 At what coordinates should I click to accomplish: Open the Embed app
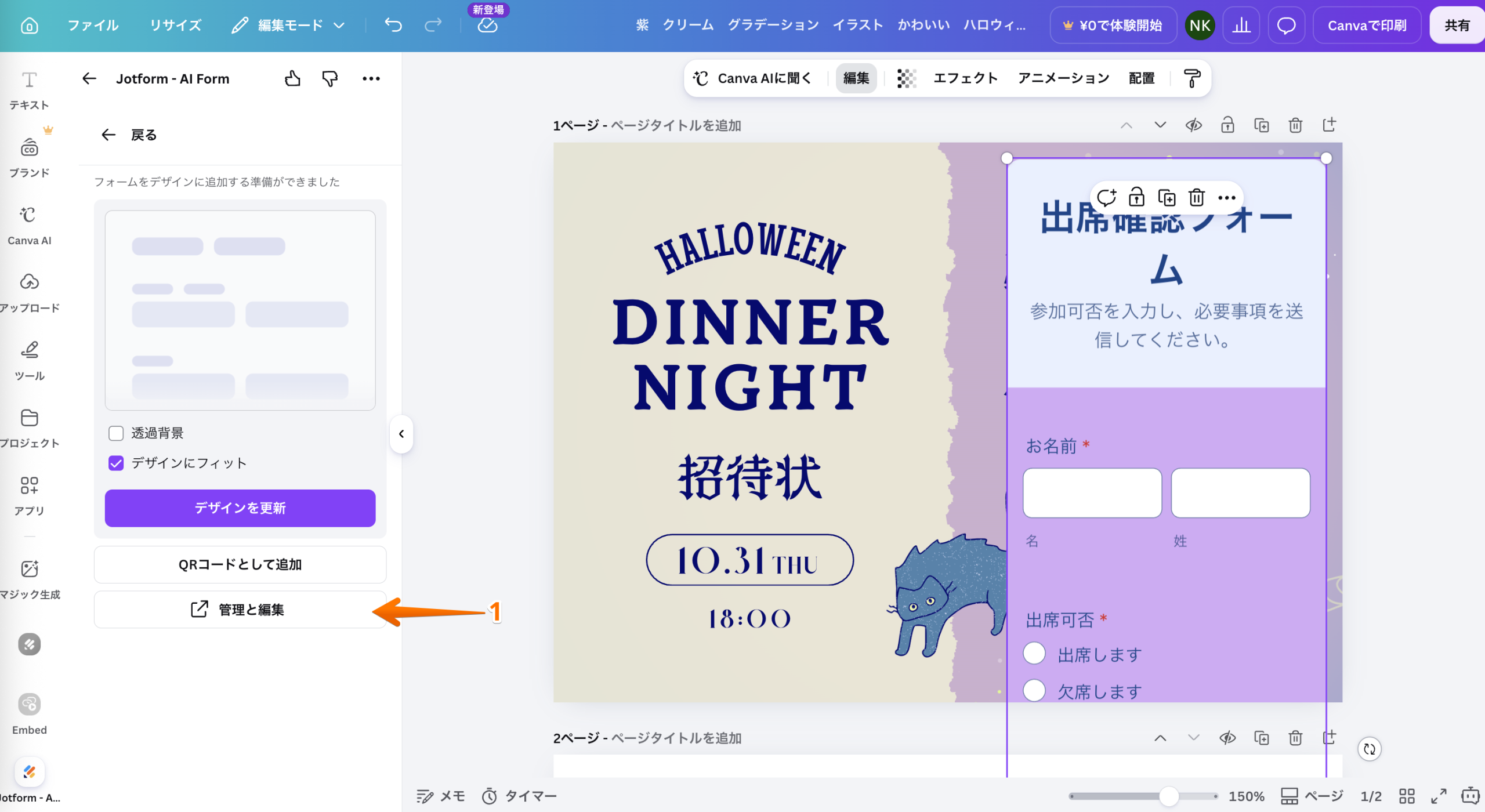point(29,713)
